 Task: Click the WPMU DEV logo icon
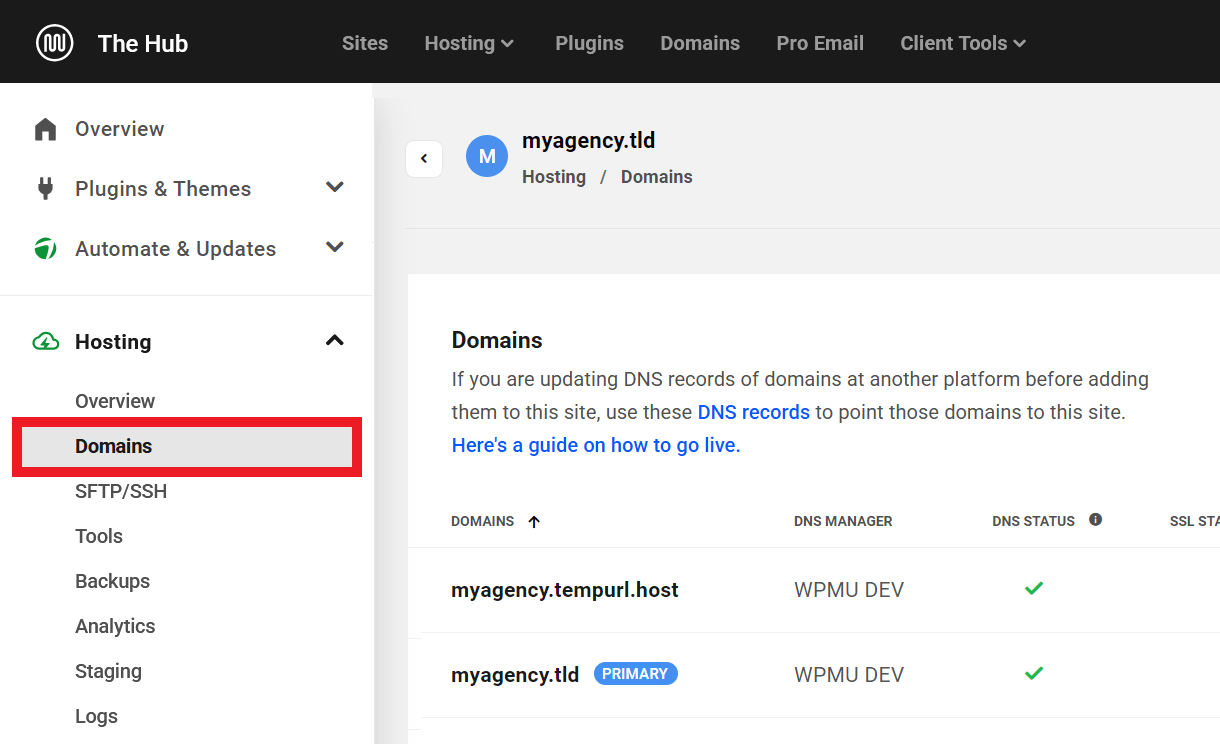(x=55, y=43)
